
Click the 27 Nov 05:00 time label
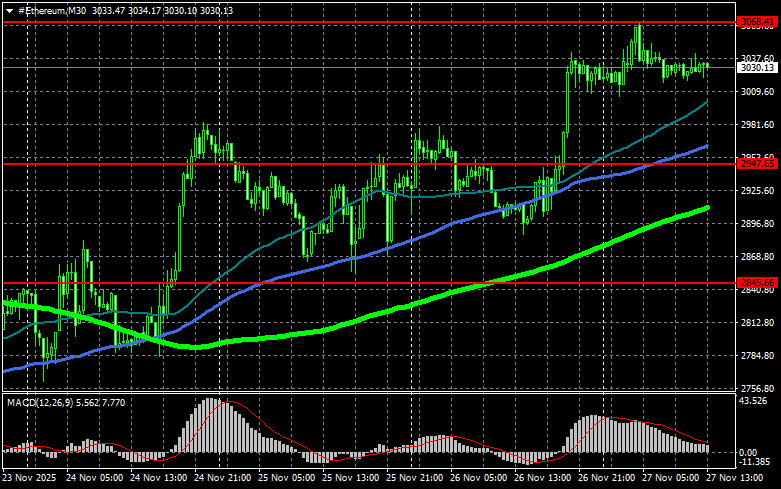coord(670,478)
